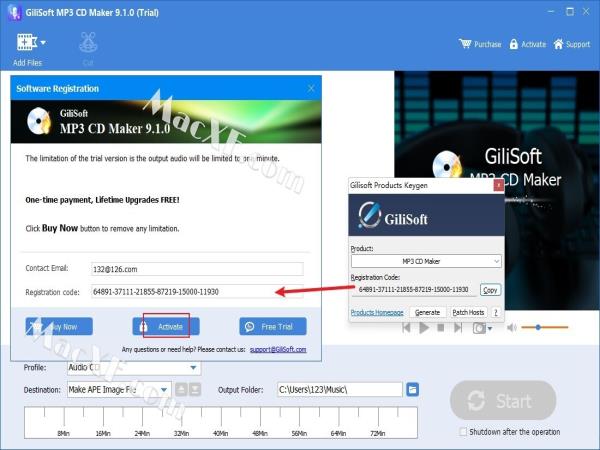Click the Play button in player
Image resolution: width=600 pixels, height=450 pixels.
tap(424, 328)
